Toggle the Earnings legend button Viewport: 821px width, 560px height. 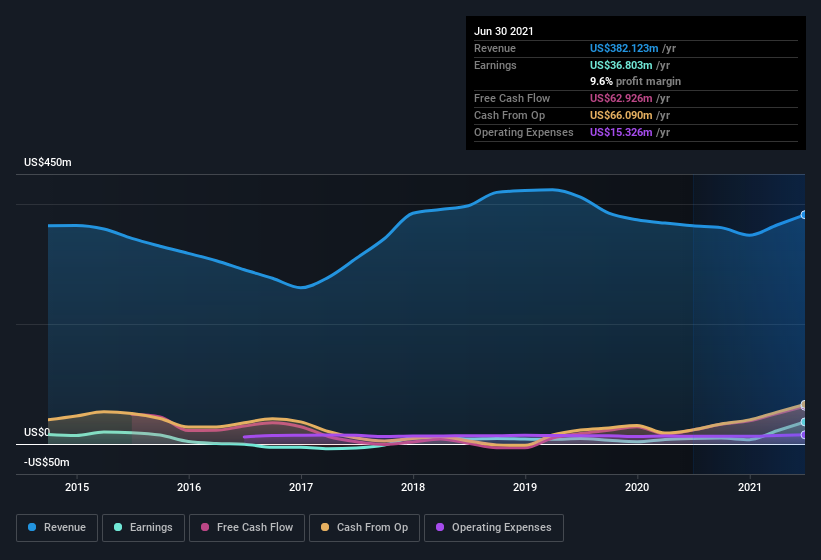click(x=143, y=528)
